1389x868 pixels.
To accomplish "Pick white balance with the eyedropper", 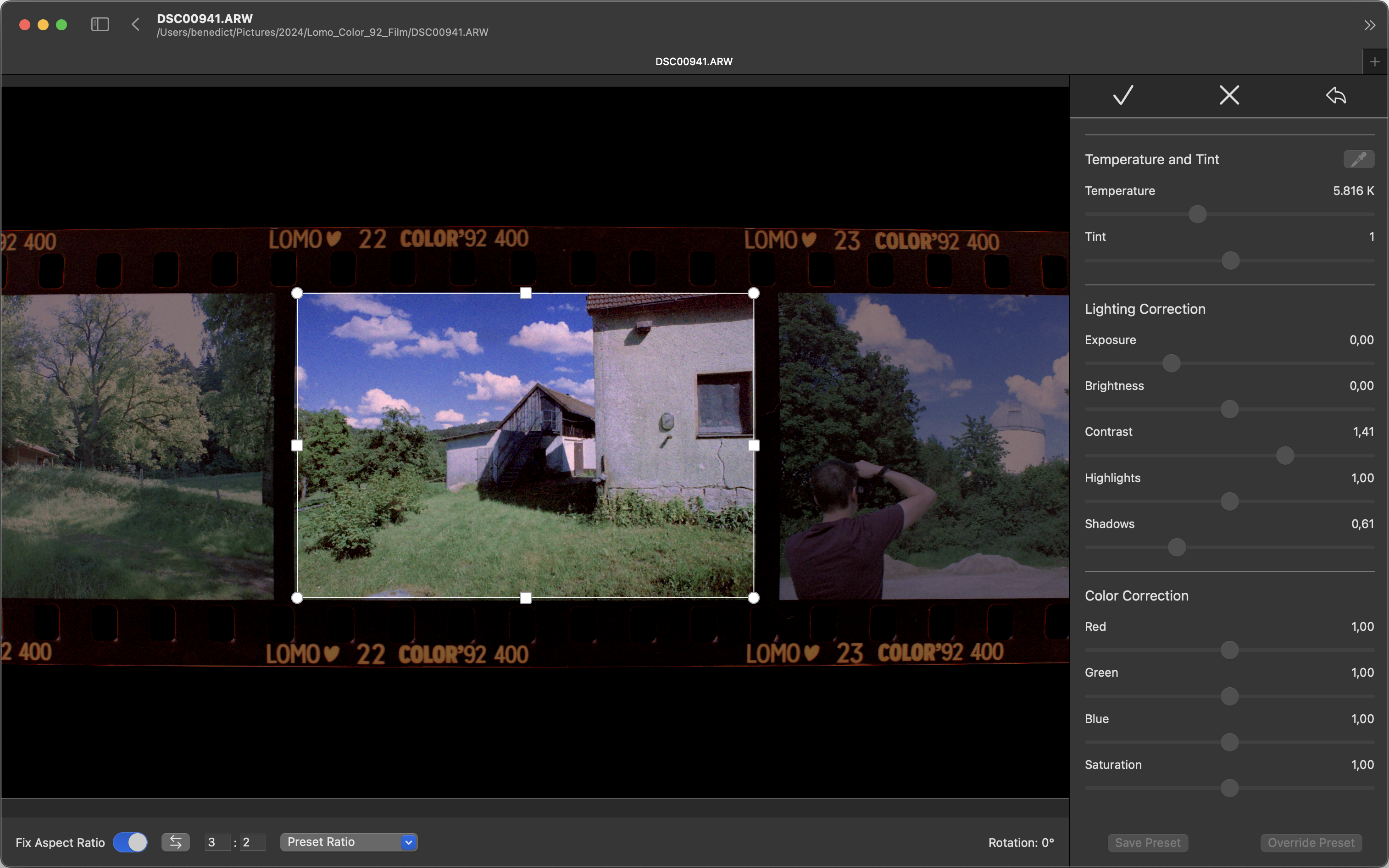I will (1358, 160).
